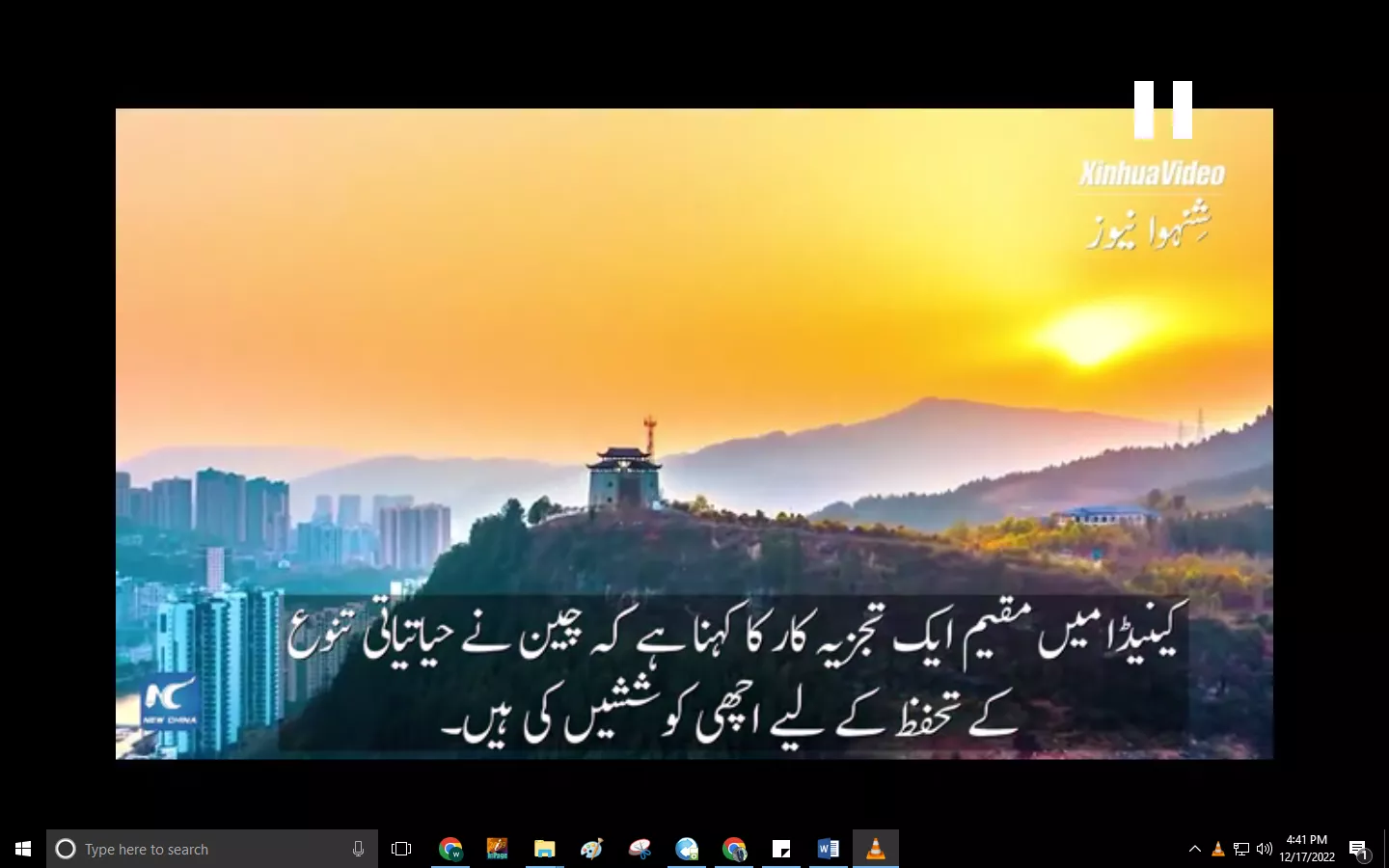
Task: Click the pause indicator on the video
Action: point(1163,109)
